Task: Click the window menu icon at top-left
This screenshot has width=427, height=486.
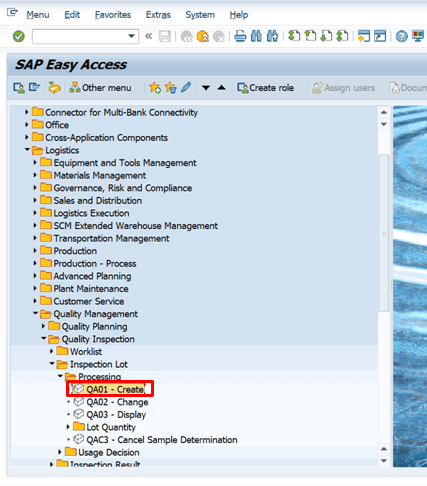Action: point(12,13)
